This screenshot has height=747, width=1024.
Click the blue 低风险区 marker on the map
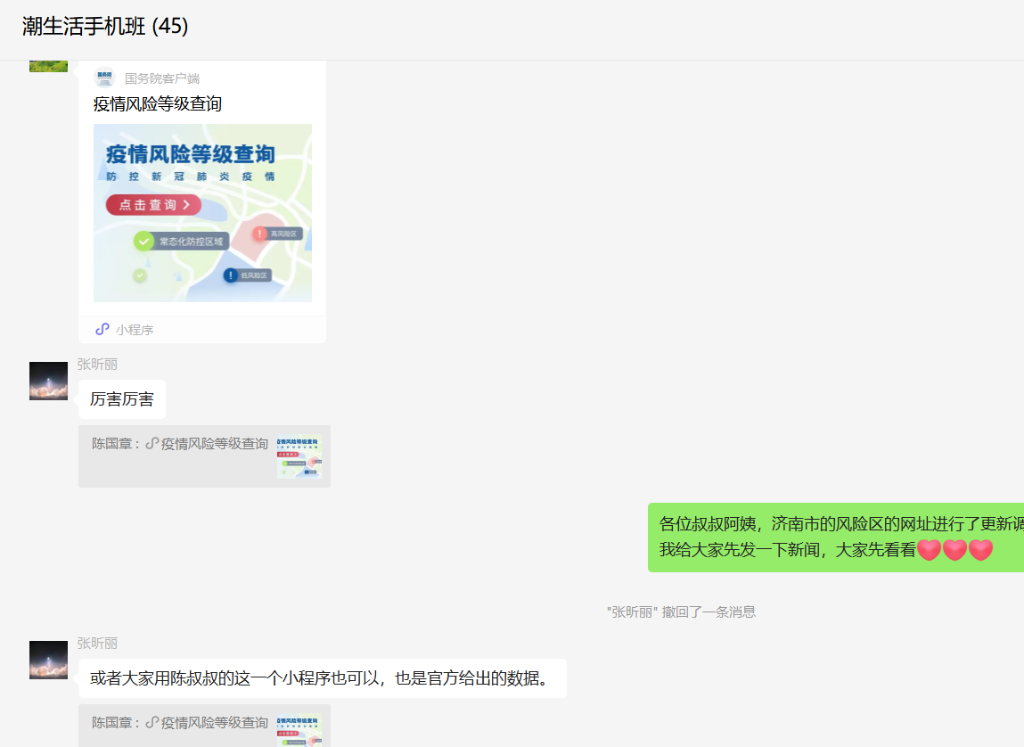tap(231, 275)
